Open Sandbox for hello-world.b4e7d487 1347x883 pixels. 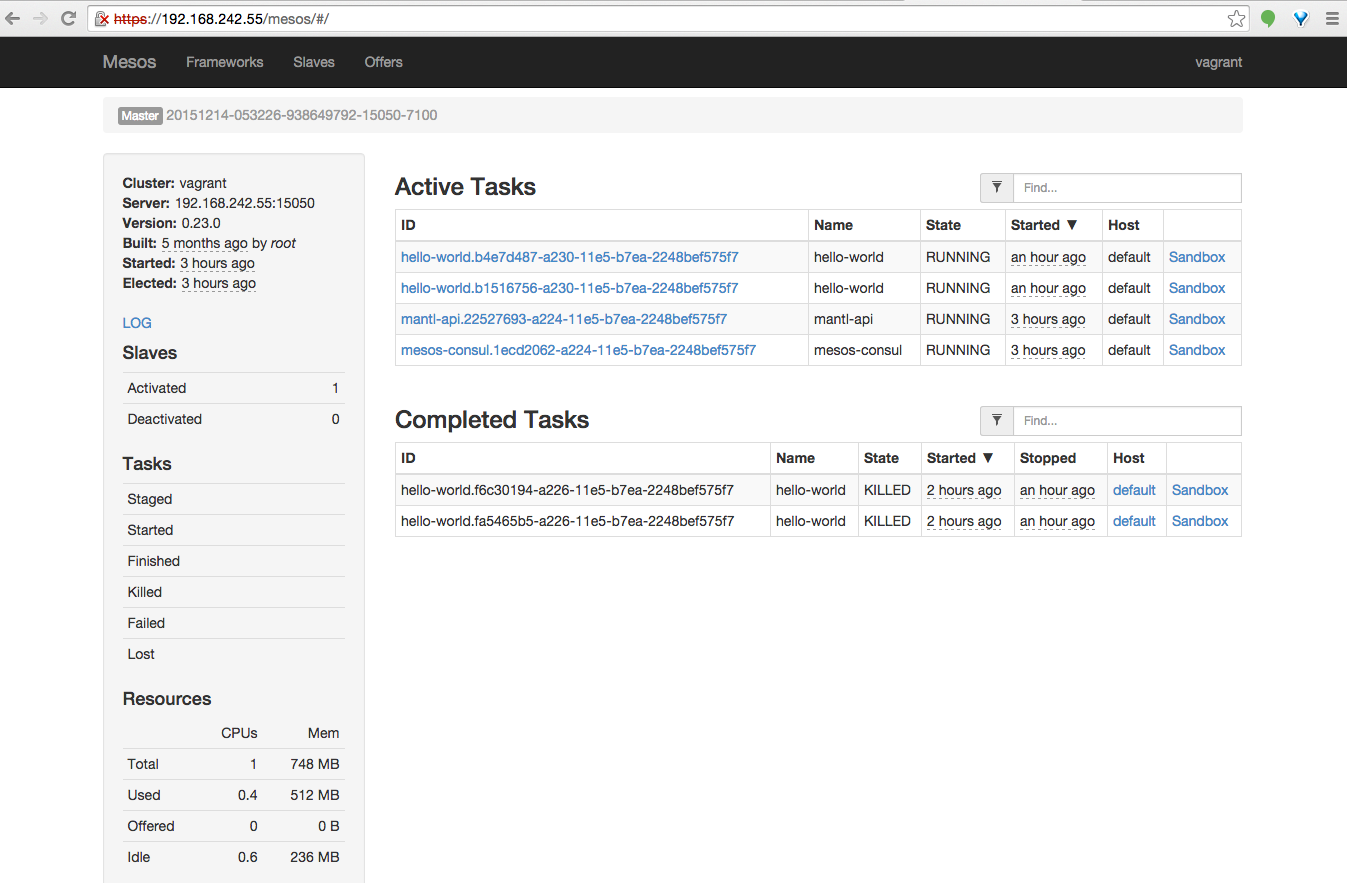point(1197,257)
